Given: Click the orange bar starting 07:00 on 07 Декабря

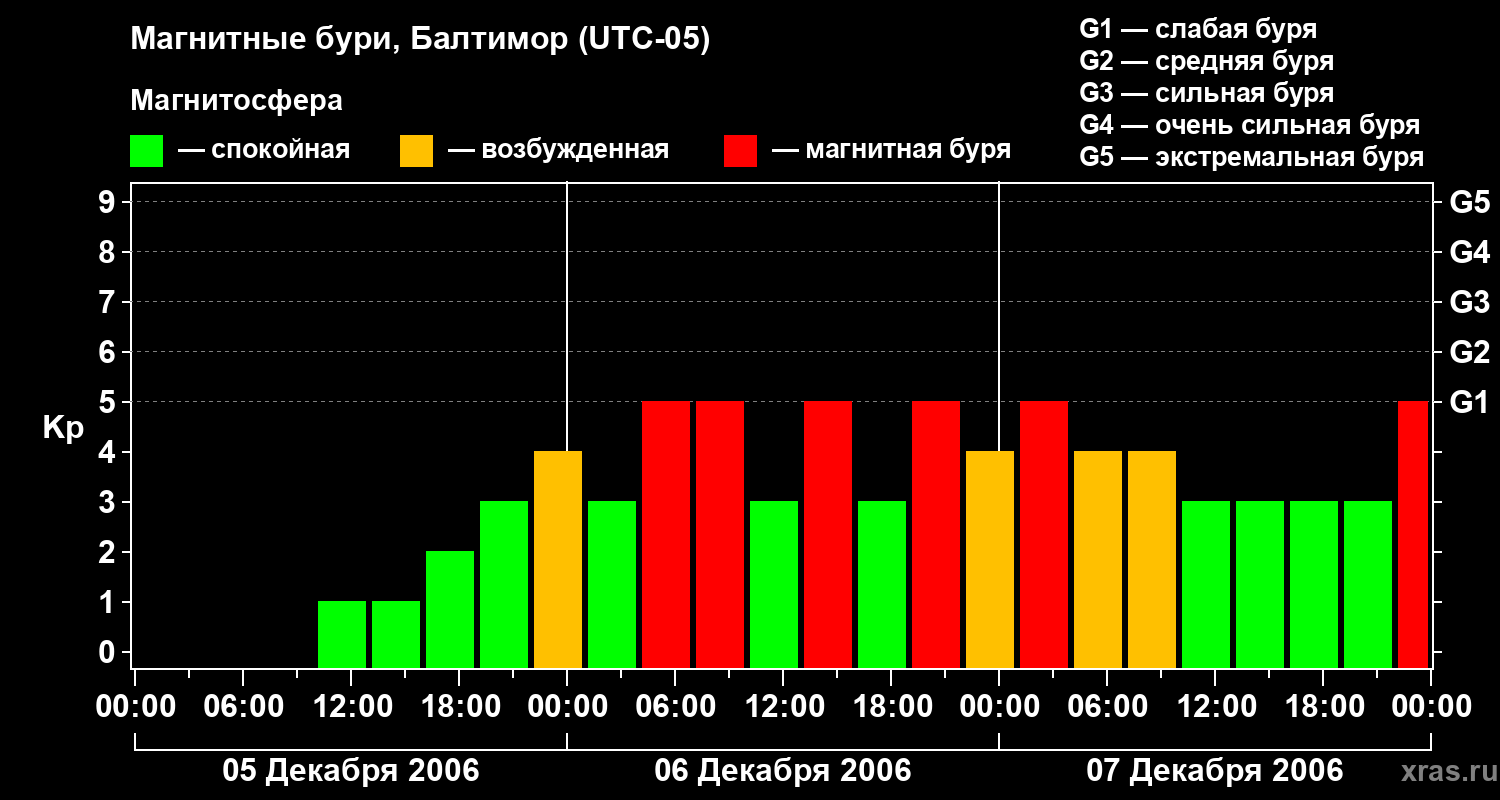Looking at the screenshot, I should click(x=1152, y=559).
